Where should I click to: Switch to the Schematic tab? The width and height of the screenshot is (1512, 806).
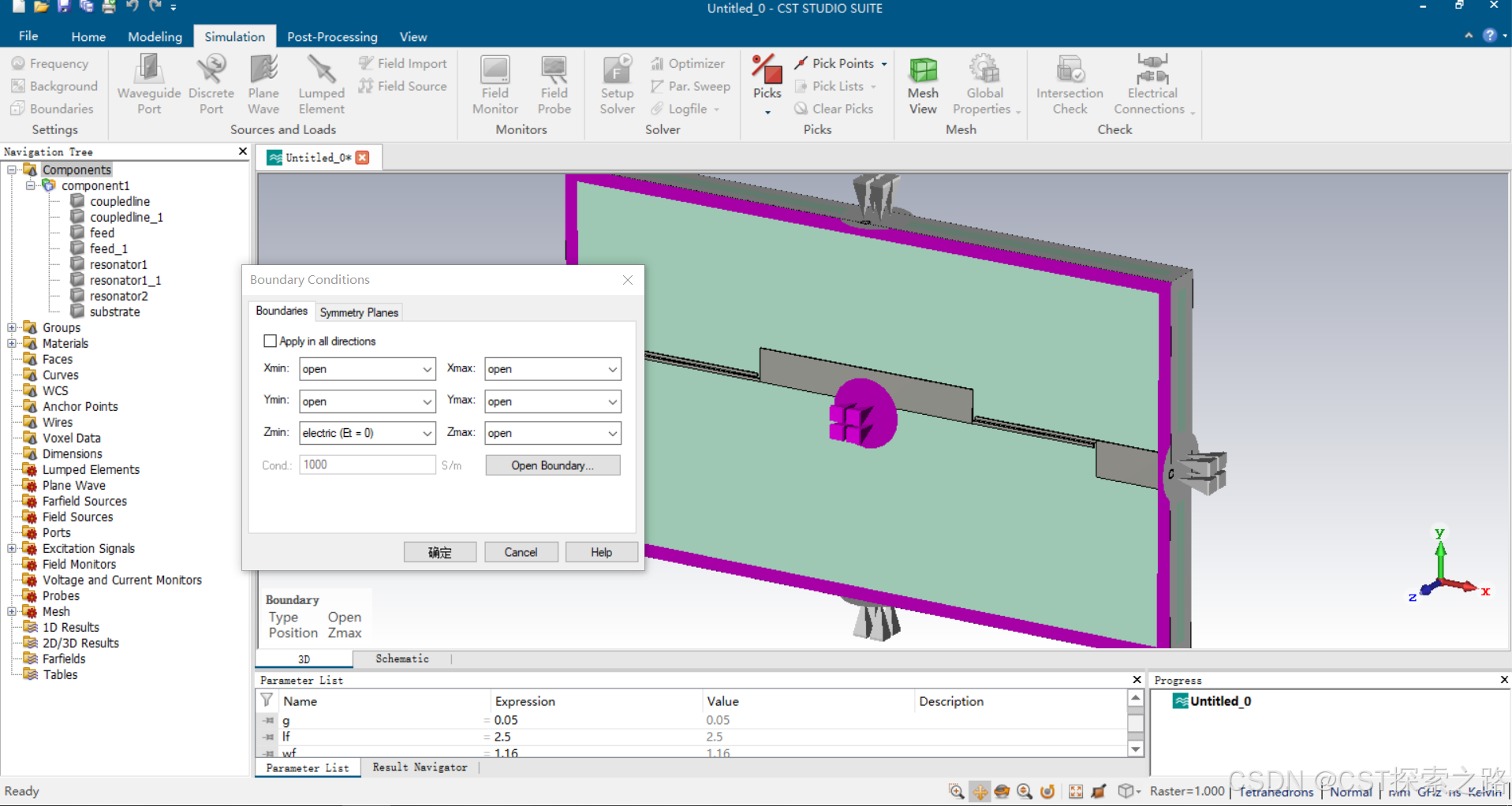click(402, 659)
